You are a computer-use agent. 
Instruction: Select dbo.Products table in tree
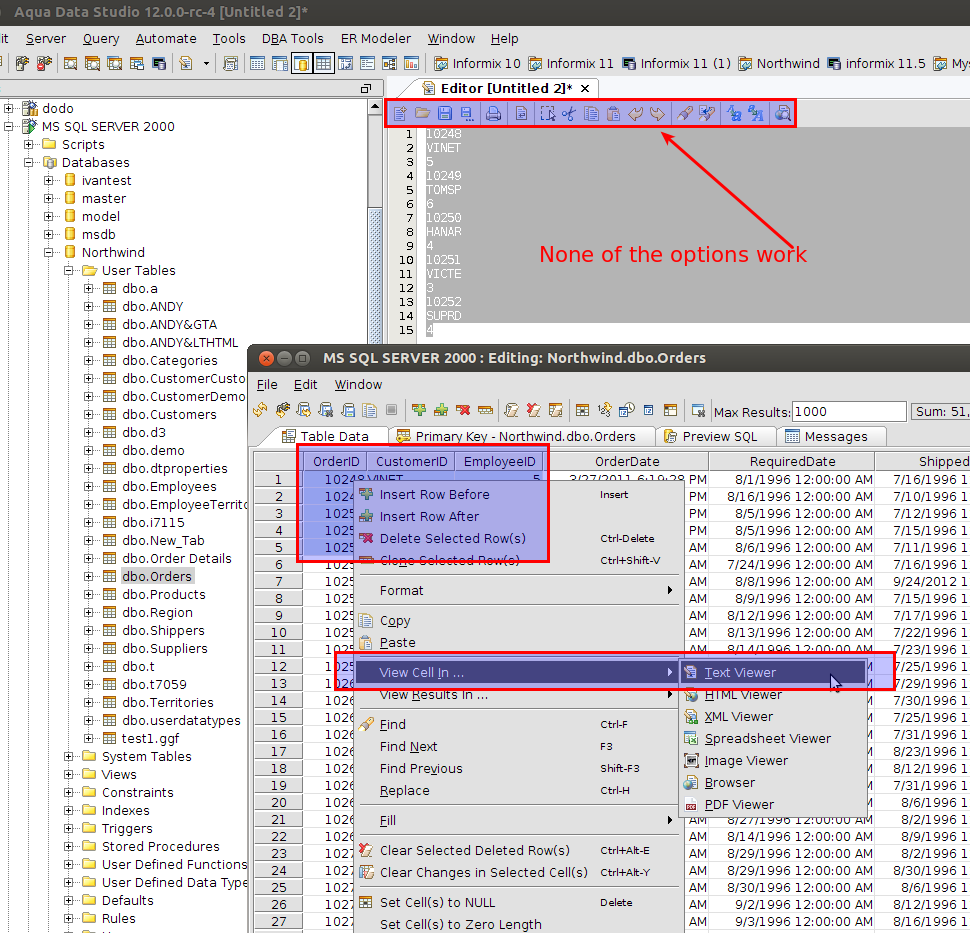click(163, 594)
